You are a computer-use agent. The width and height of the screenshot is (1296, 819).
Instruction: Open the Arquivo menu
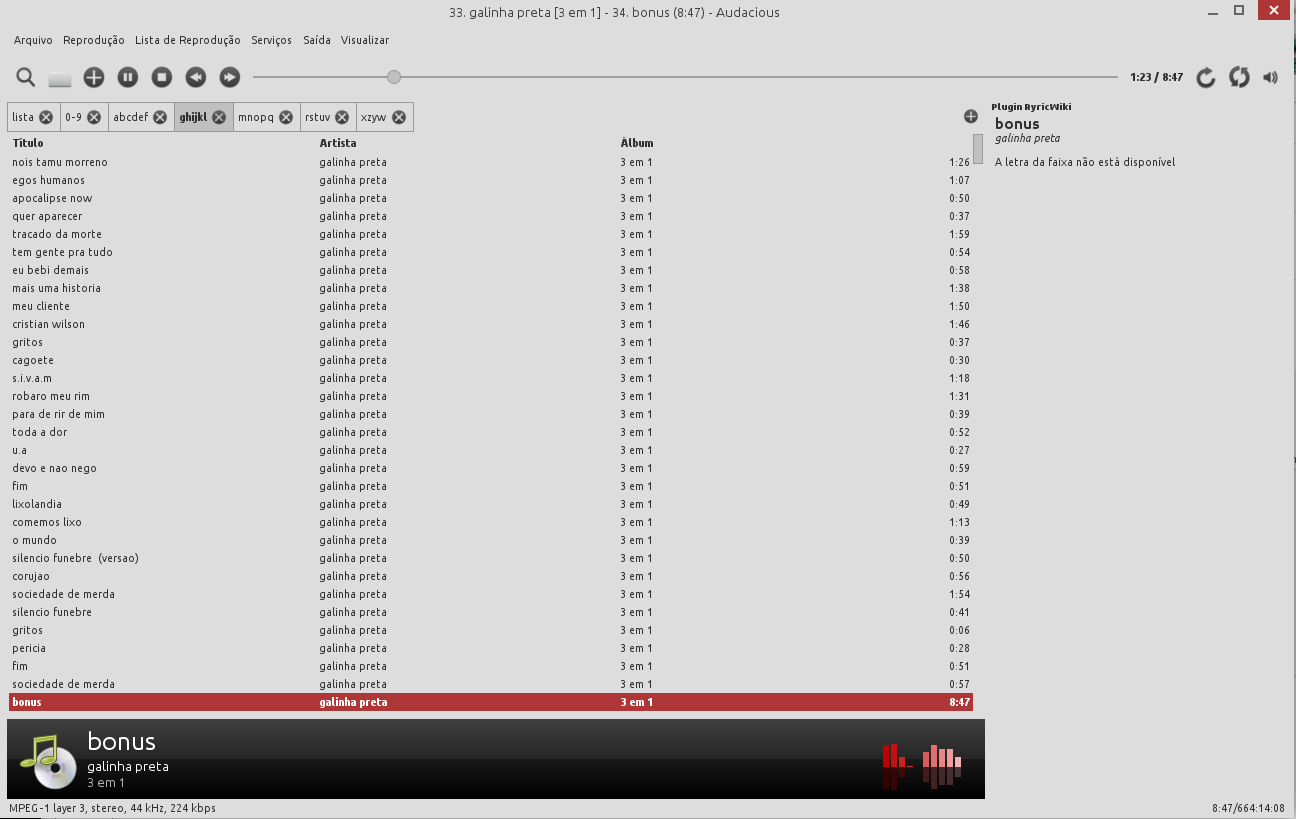click(x=33, y=40)
